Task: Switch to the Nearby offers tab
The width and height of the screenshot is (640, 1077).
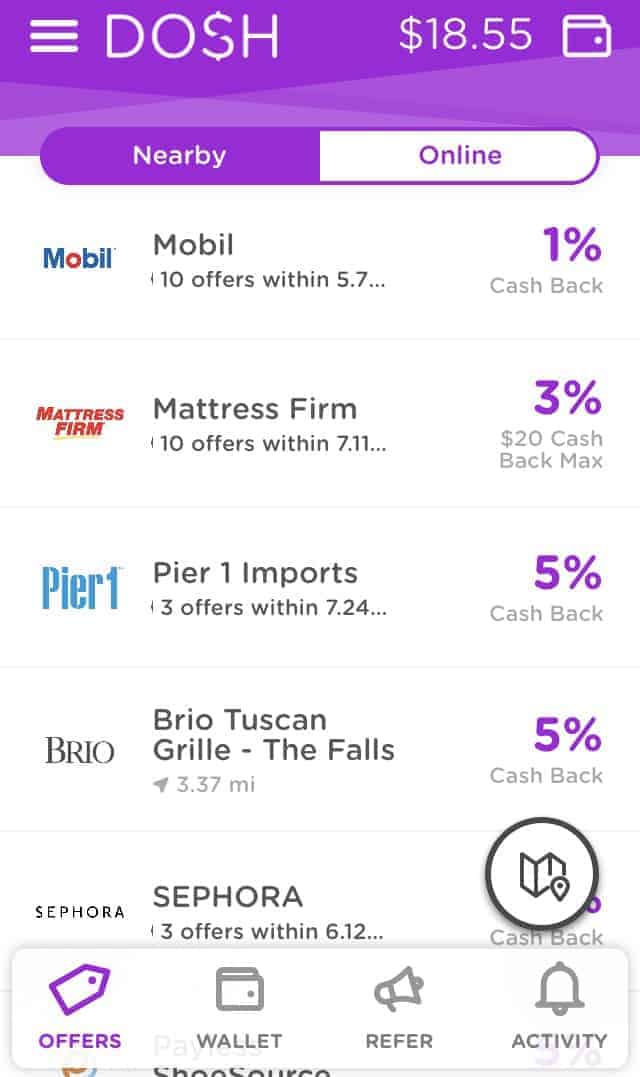Action: [179, 155]
